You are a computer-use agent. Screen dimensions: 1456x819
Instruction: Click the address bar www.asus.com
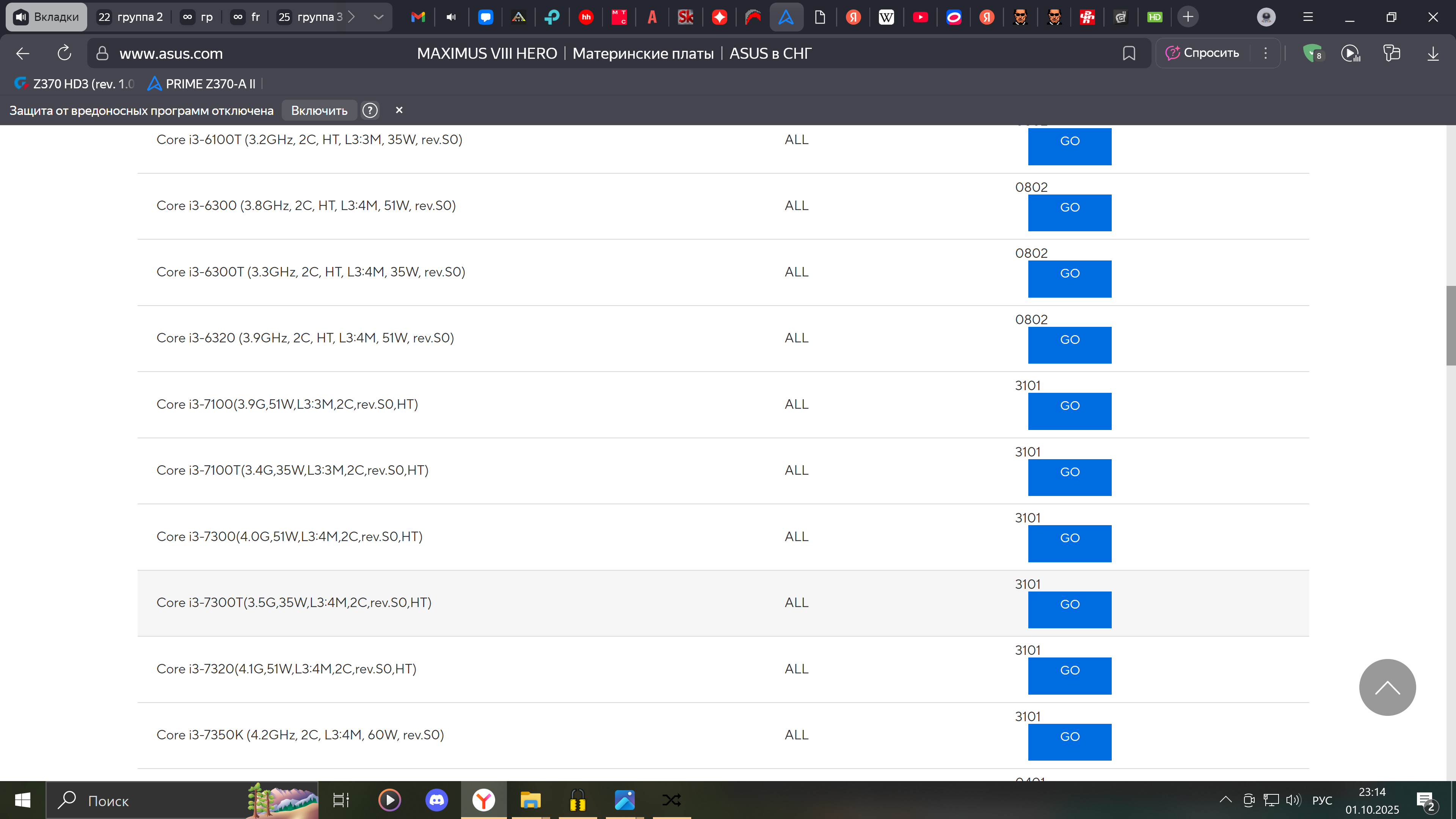[171, 53]
